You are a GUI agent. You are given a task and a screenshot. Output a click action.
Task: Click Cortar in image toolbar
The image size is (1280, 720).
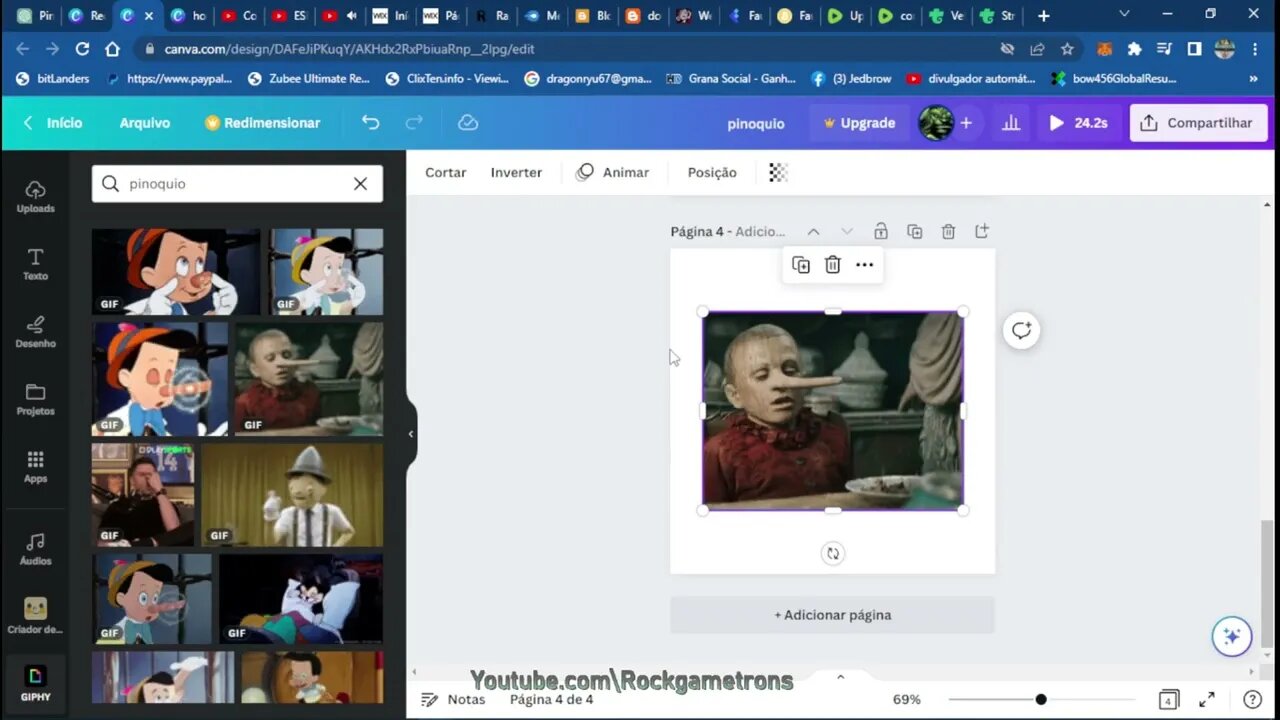click(445, 172)
